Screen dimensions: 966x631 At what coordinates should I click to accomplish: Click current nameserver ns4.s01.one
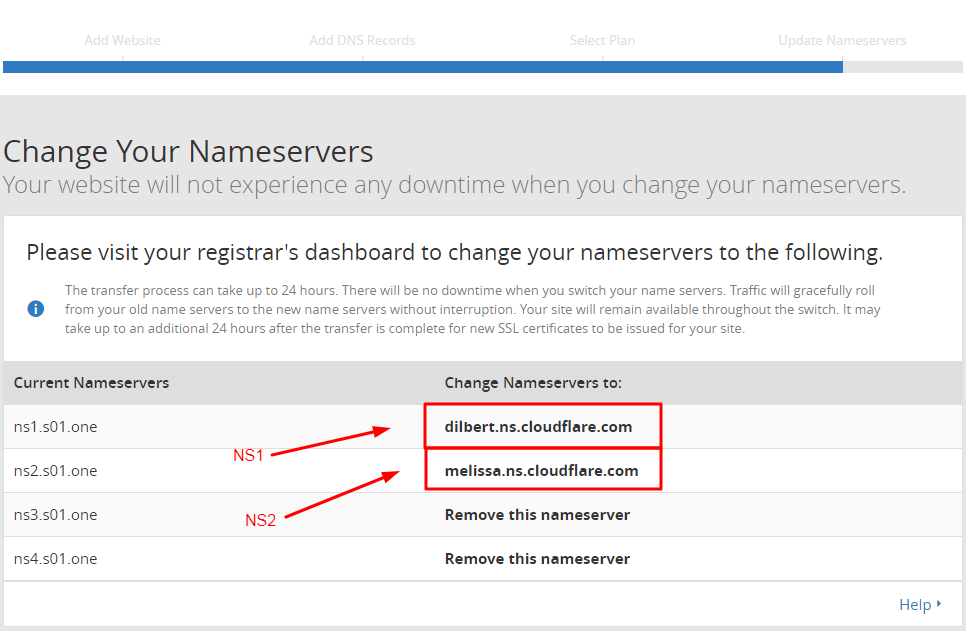55,559
